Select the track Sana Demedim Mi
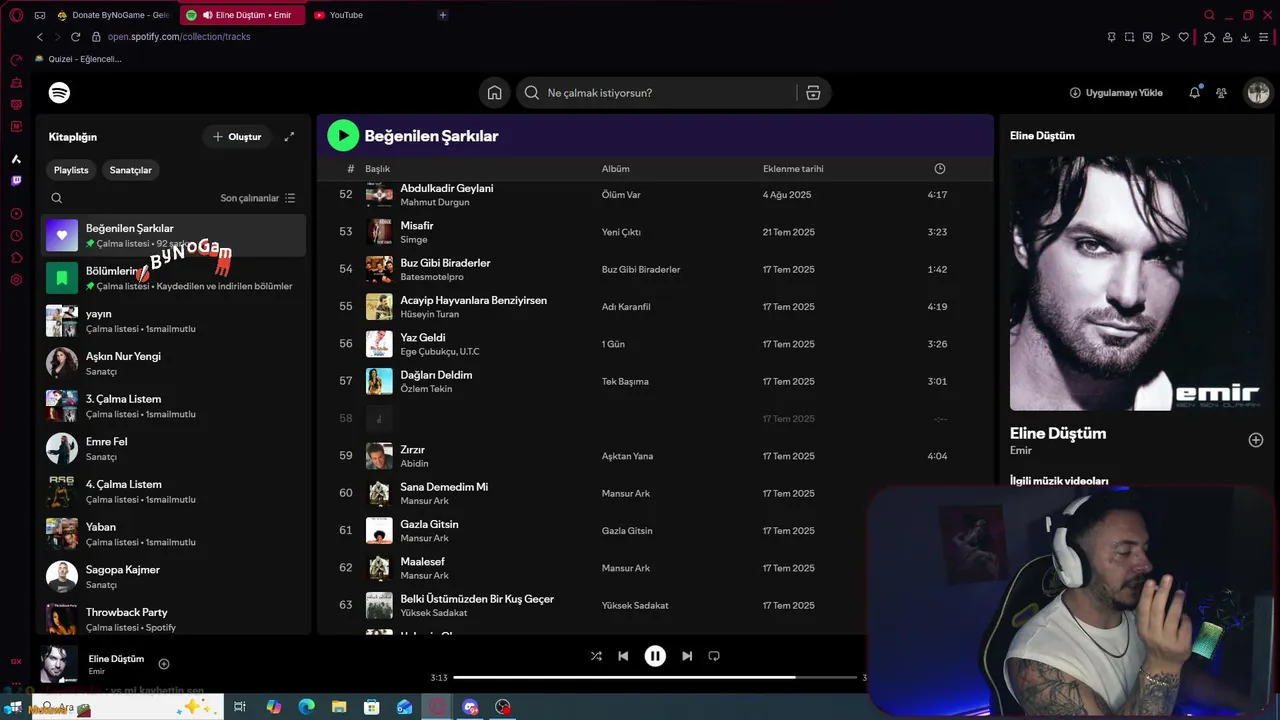Image resolution: width=1280 pixels, height=720 pixels. [444, 487]
